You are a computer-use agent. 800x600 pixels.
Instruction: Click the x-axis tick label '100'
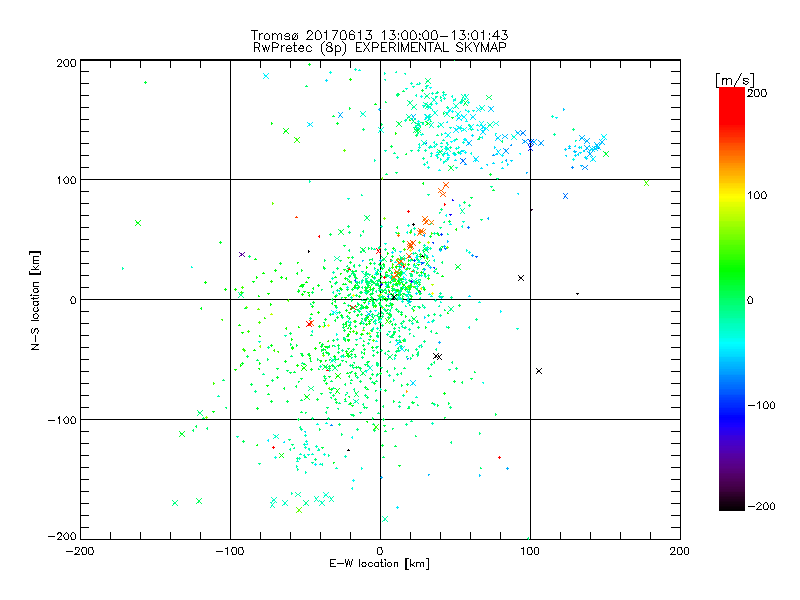point(530,551)
